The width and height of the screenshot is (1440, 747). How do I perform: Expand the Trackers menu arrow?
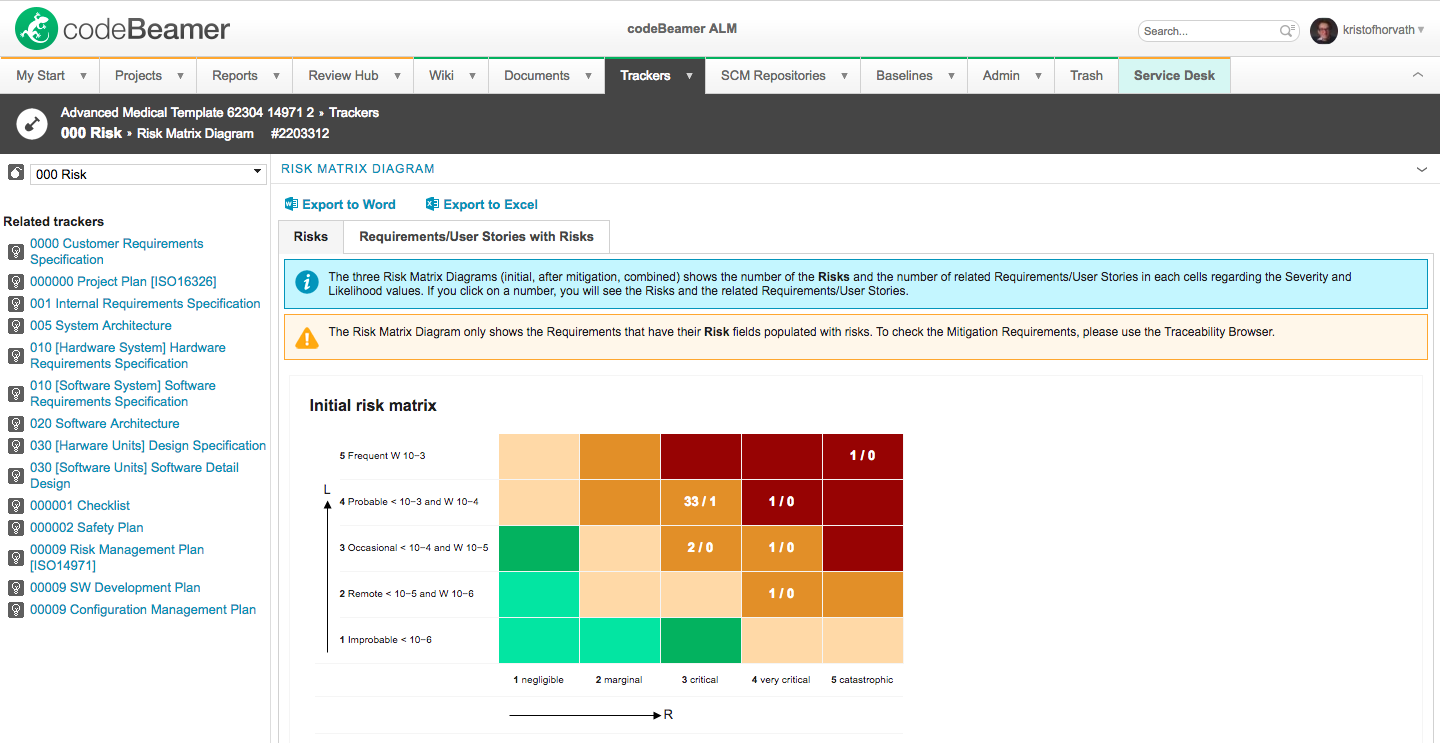(x=689, y=76)
